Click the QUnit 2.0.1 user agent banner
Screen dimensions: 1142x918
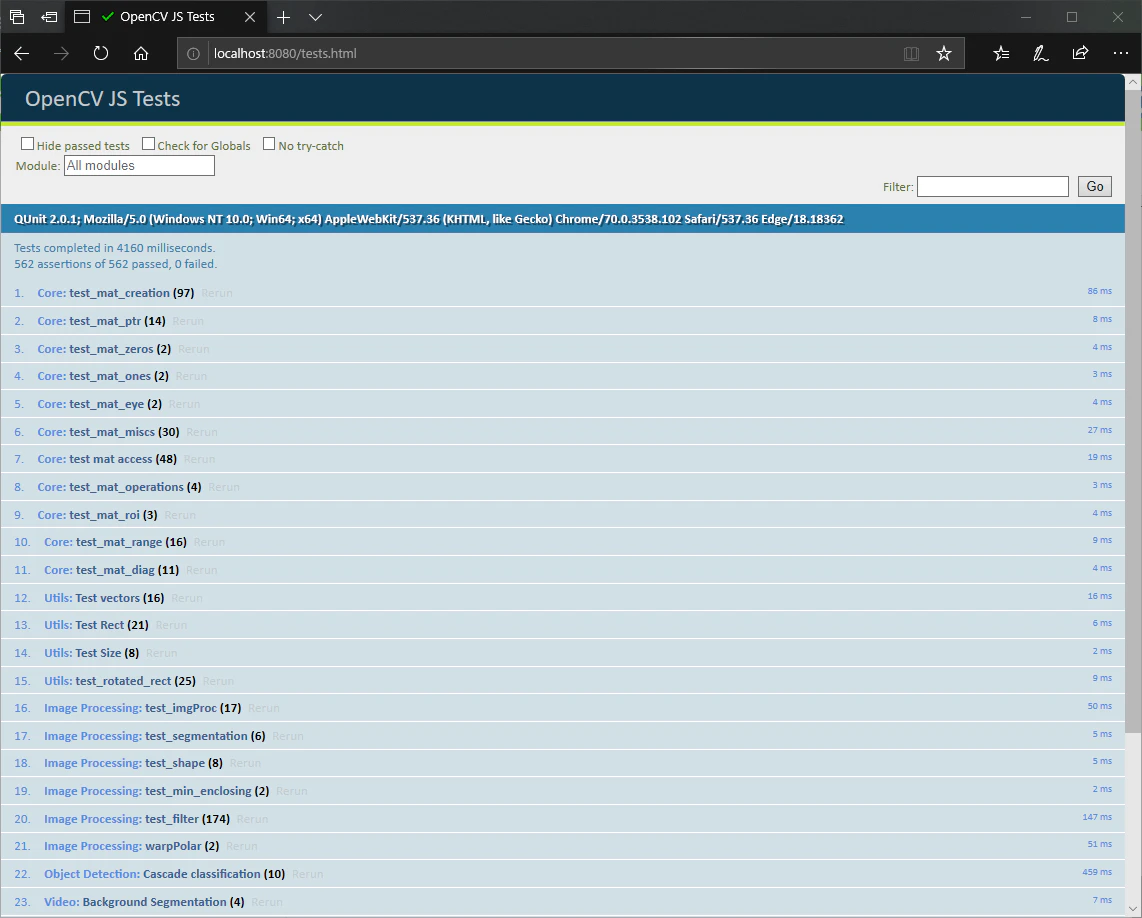point(562,219)
